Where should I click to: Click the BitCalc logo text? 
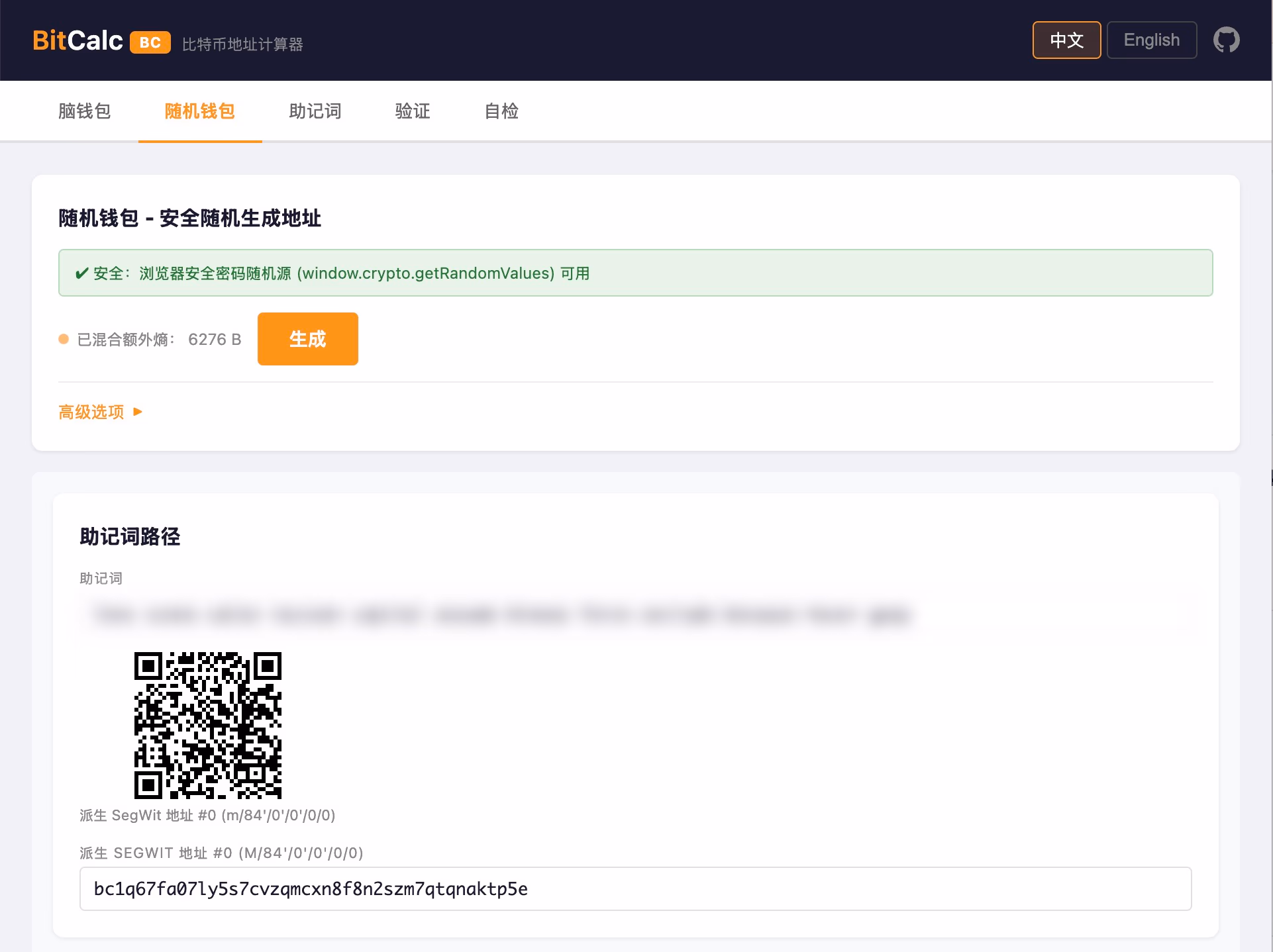pos(77,40)
